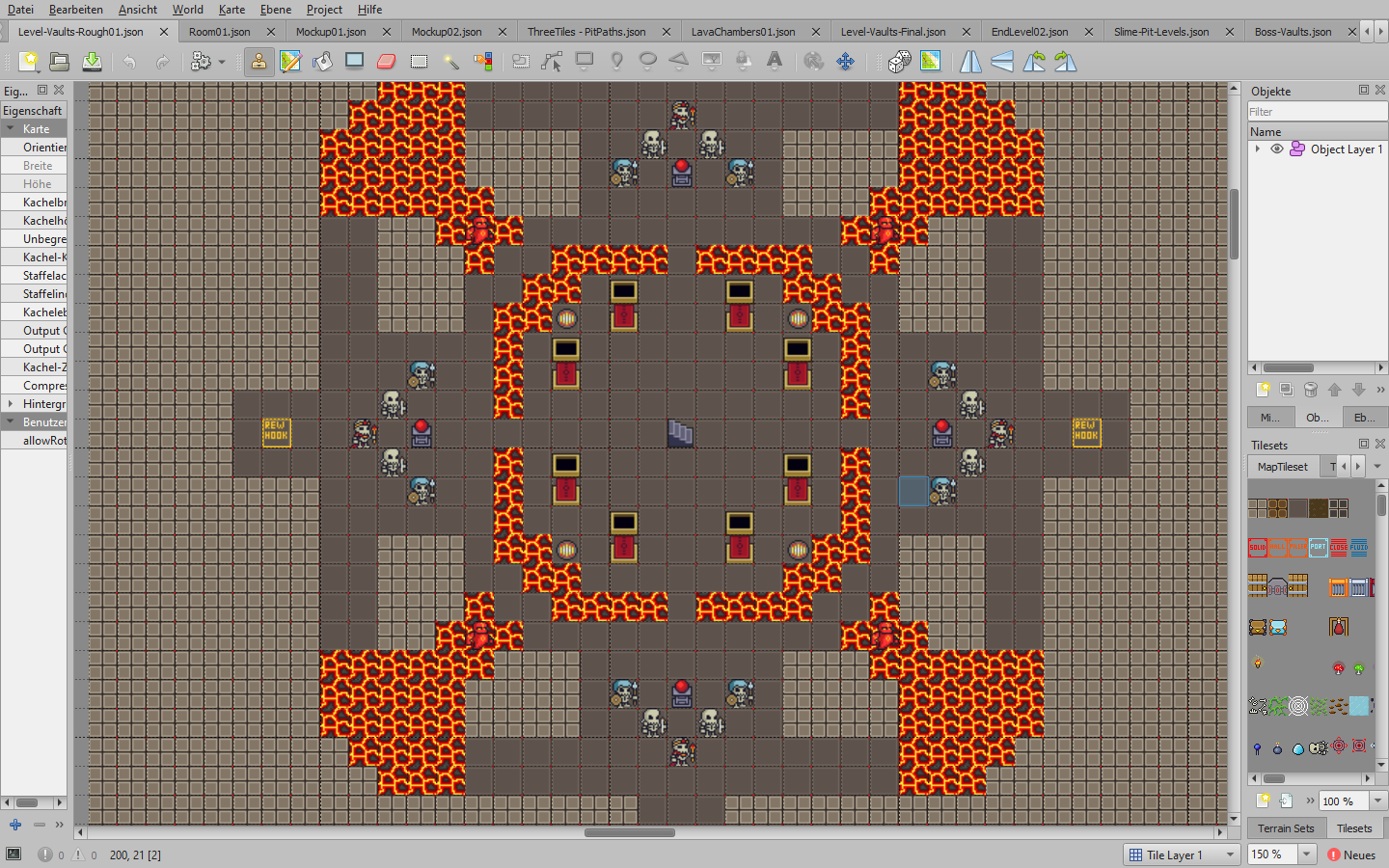
Task: Click the Neues error notification button
Action: (x=1351, y=854)
